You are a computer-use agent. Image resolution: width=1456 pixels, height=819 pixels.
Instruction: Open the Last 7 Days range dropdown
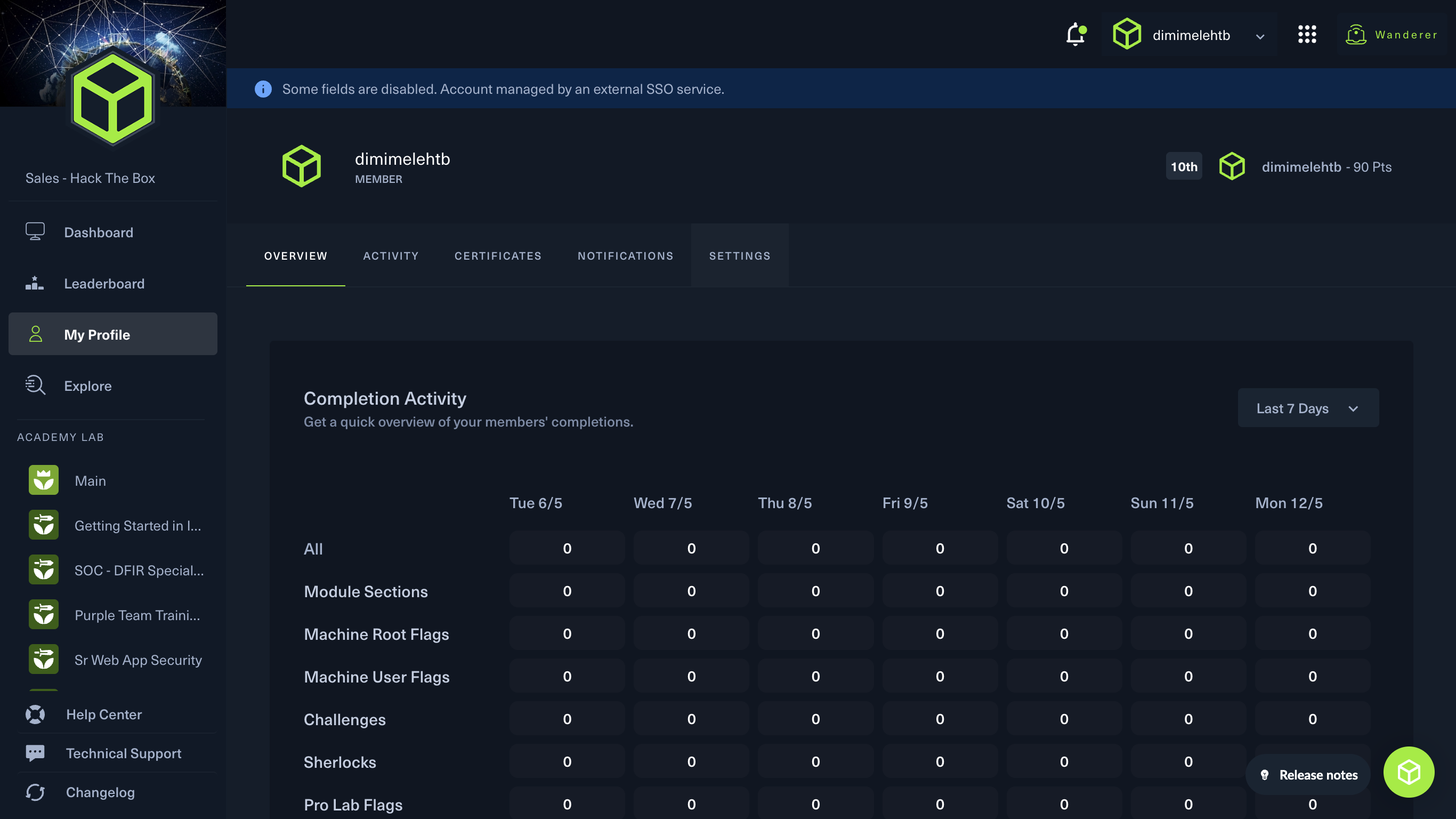tap(1308, 408)
